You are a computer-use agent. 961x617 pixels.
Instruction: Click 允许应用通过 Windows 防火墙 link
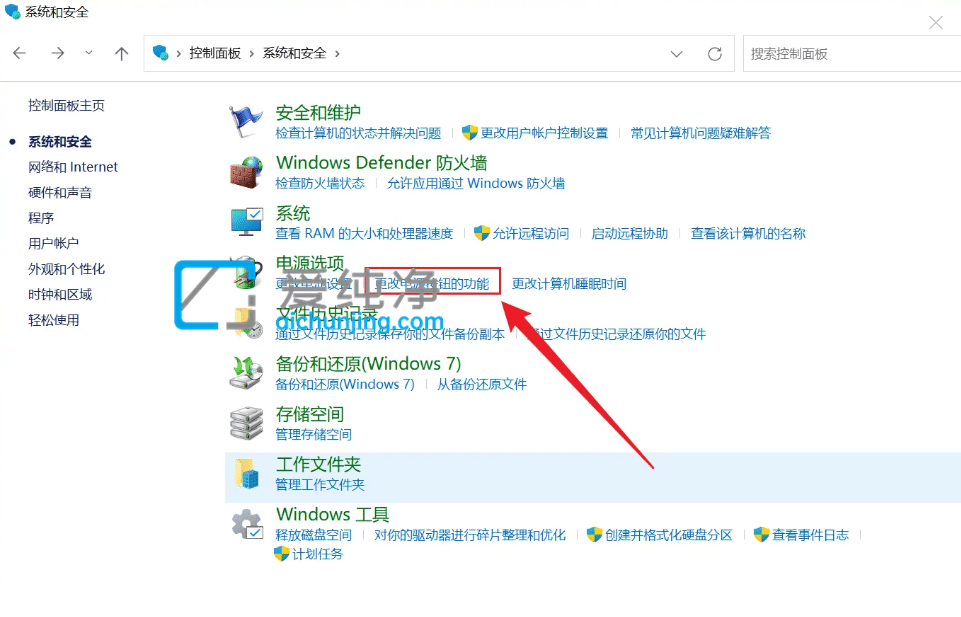tap(476, 183)
